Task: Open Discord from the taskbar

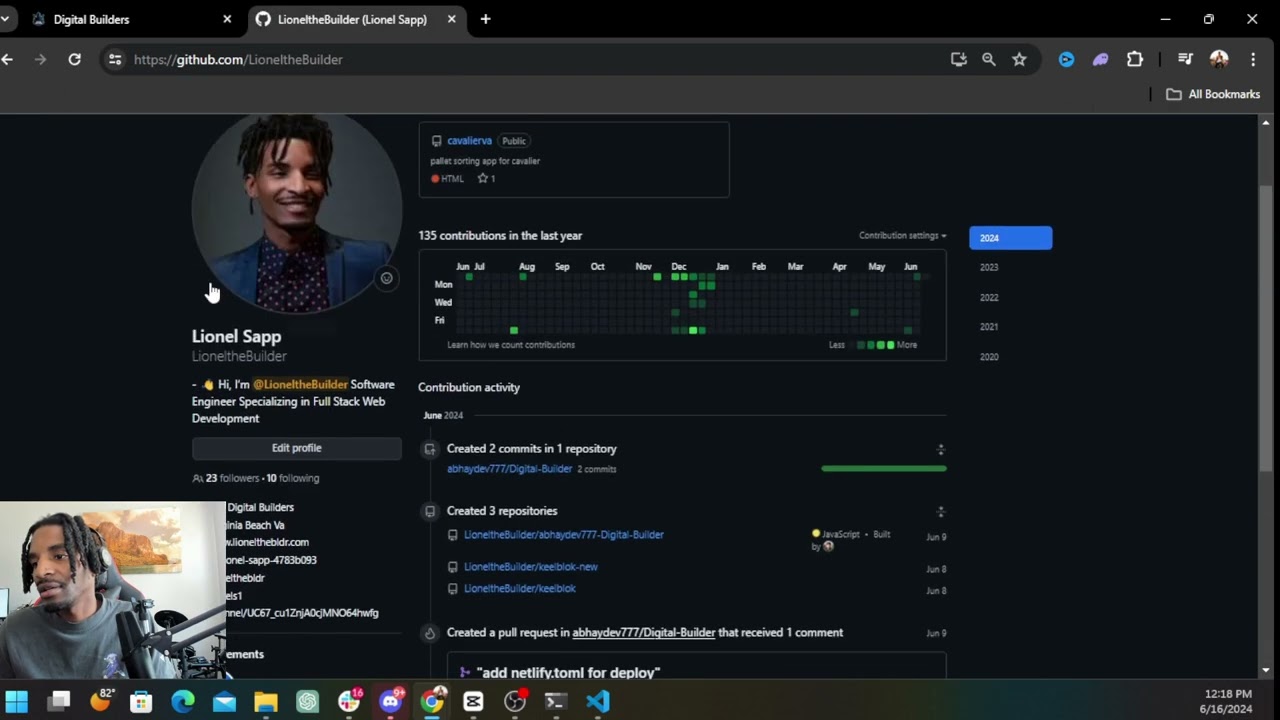Action: (391, 701)
